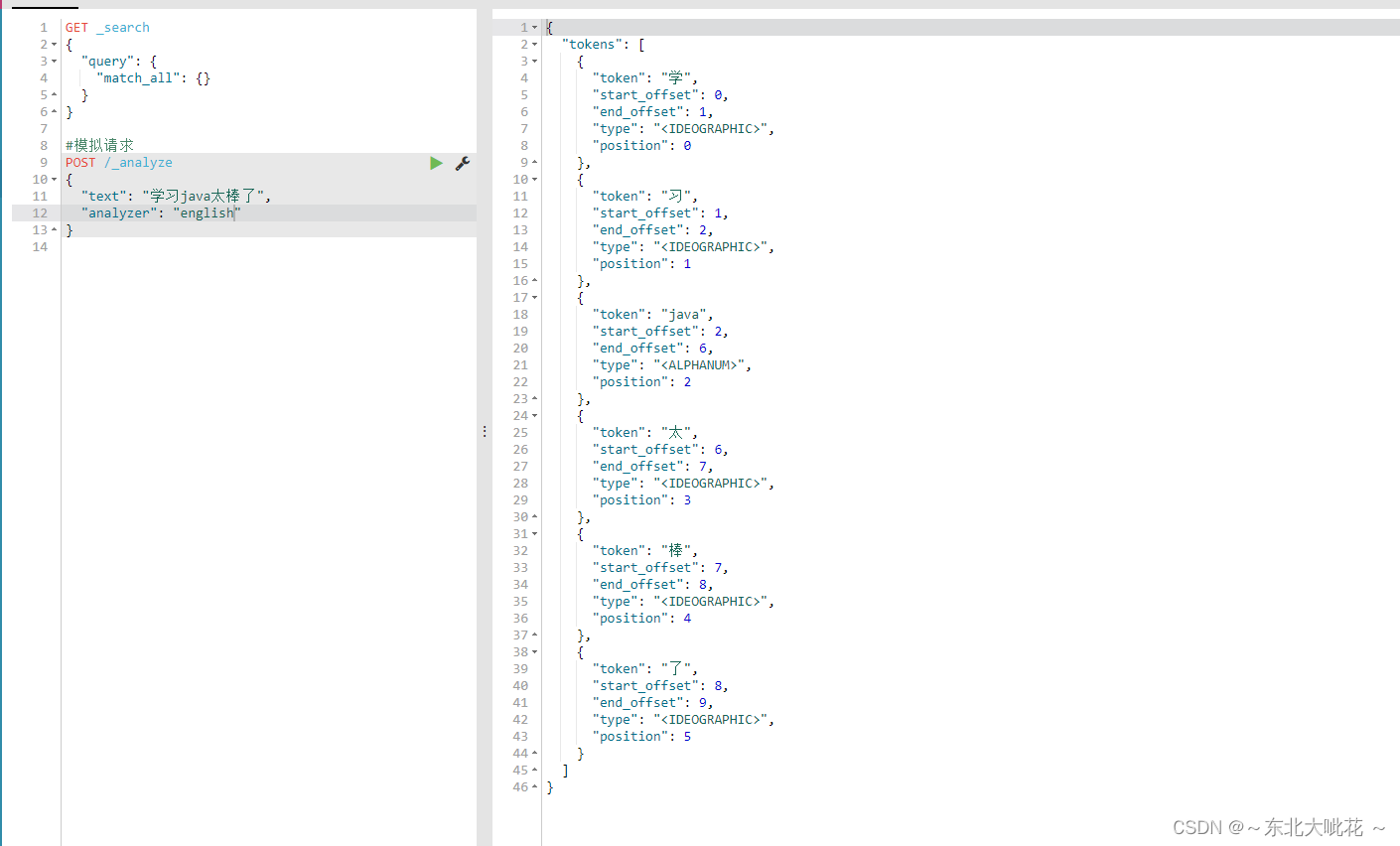Click the "start_offset": 0 output line
This screenshot has height=846, width=1400.
pos(660,95)
